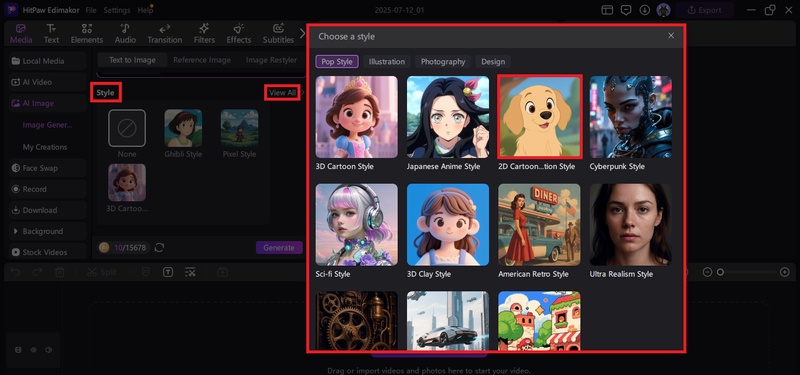Toggle track visibility eye icon

click(34, 350)
